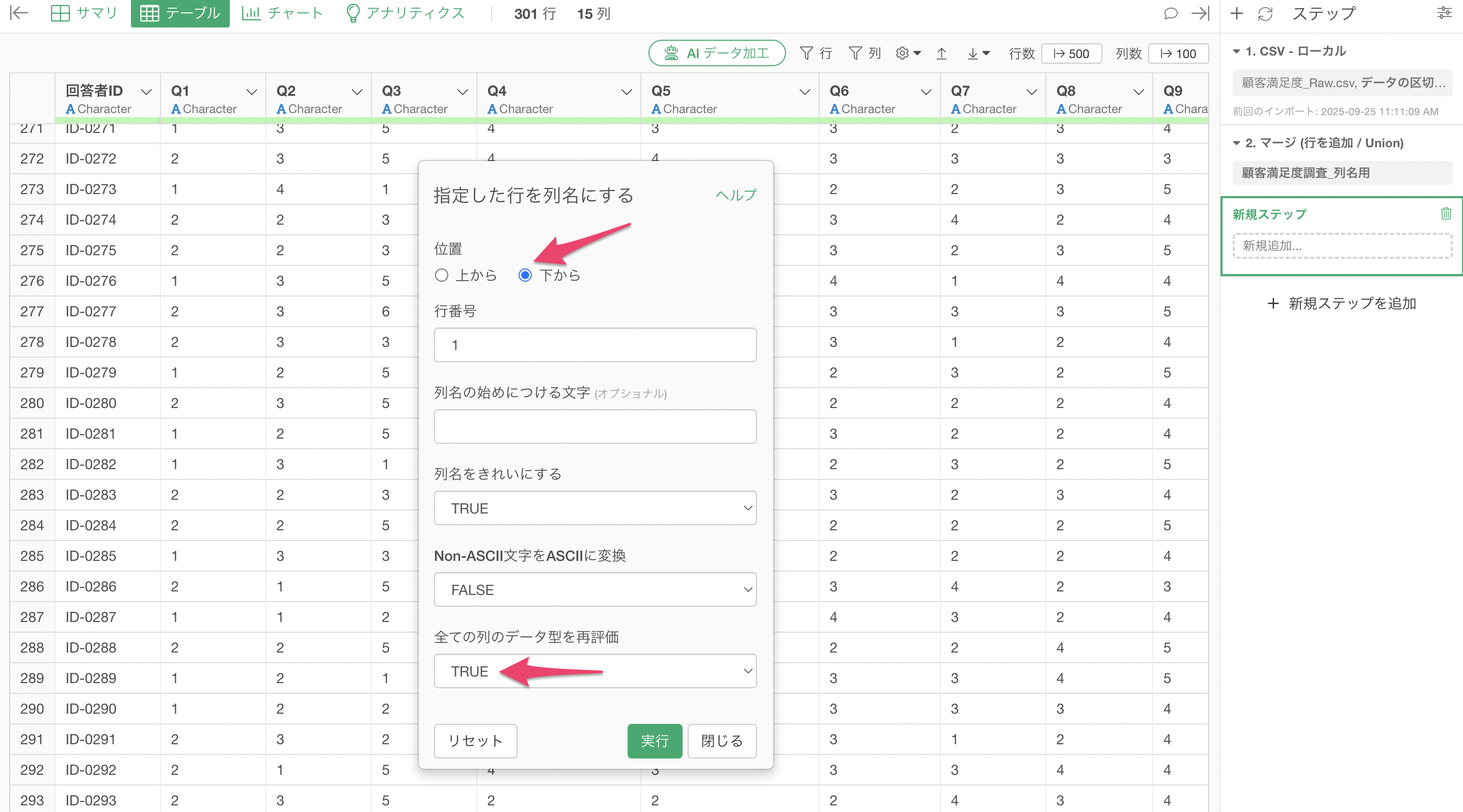Viewport: 1463px width, 812px height.
Task: Click the 行番号 input field
Action: pos(594,345)
